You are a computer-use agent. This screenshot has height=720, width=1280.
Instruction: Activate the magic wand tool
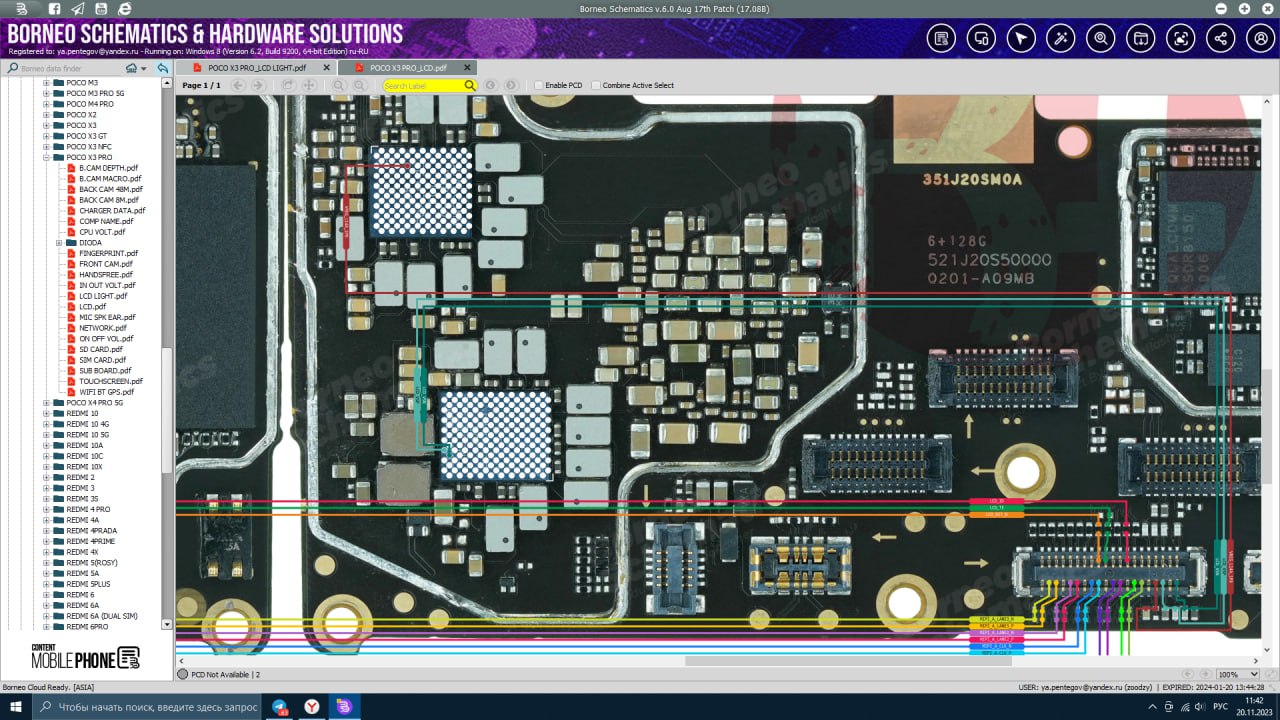click(x=1060, y=38)
